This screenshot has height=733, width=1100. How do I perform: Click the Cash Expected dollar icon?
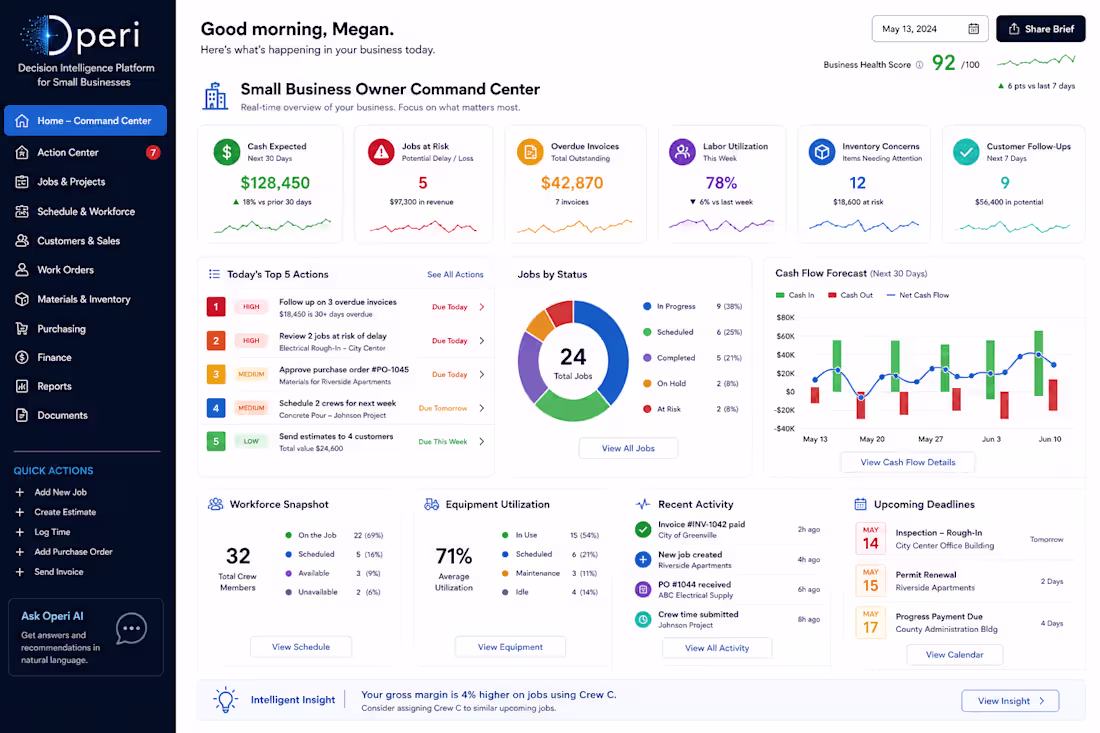pos(227,152)
